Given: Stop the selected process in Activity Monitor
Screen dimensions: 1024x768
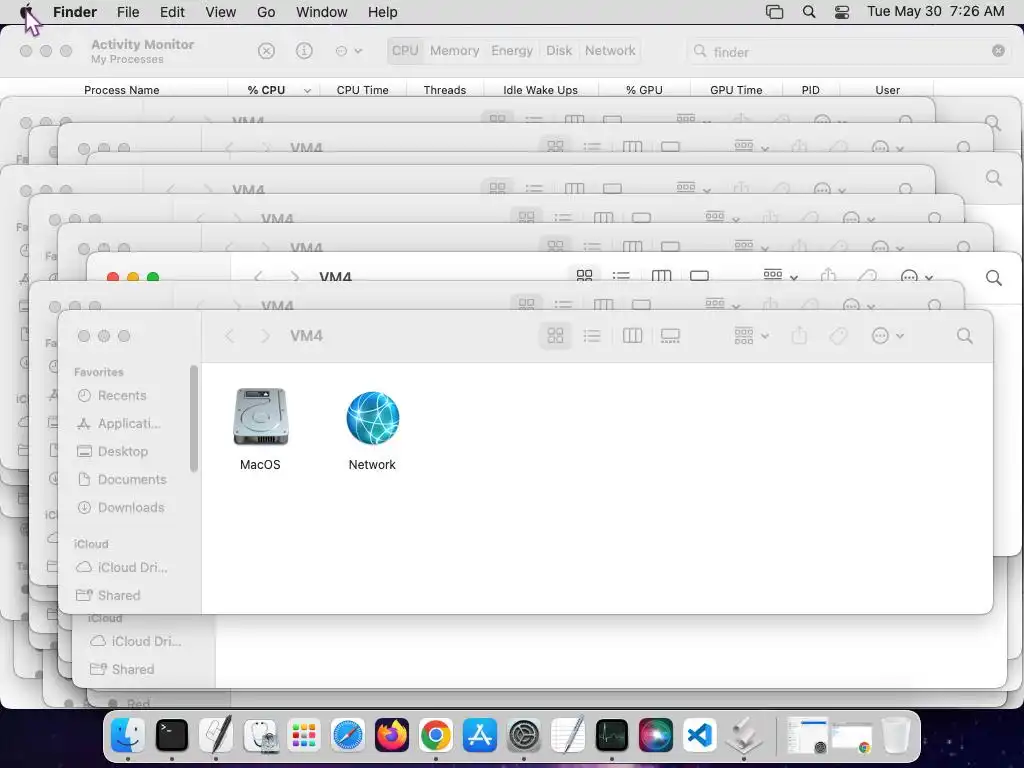Looking at the screenshot, I should pyautogui.click(x=266, y=51).
